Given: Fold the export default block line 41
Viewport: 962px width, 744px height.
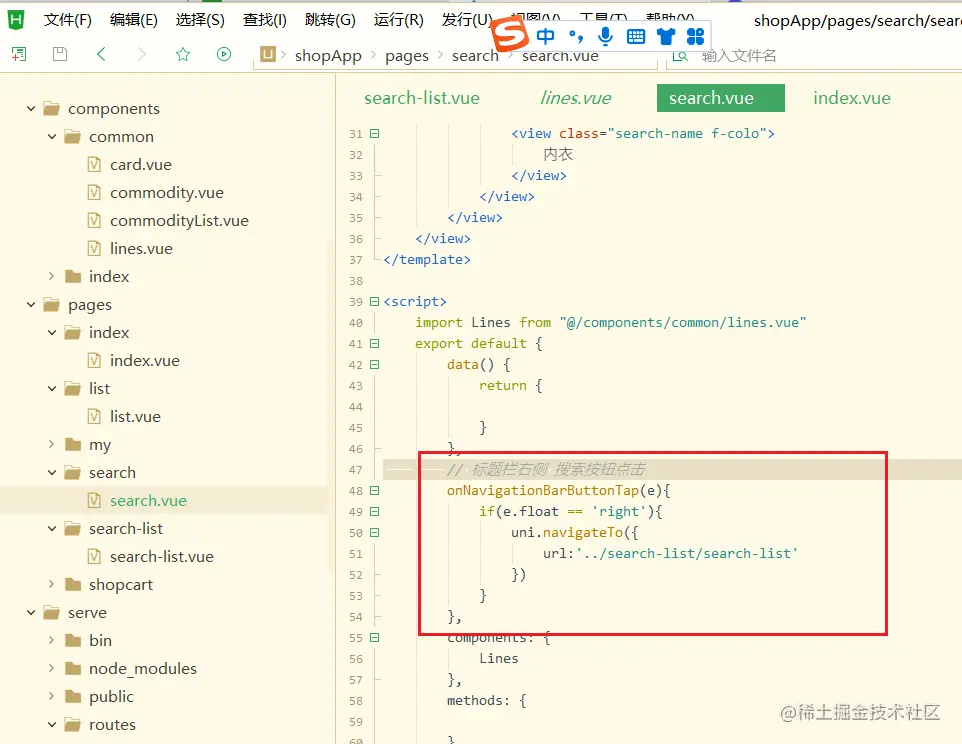Looking at the screenshot, I should (x=375, y=343).
